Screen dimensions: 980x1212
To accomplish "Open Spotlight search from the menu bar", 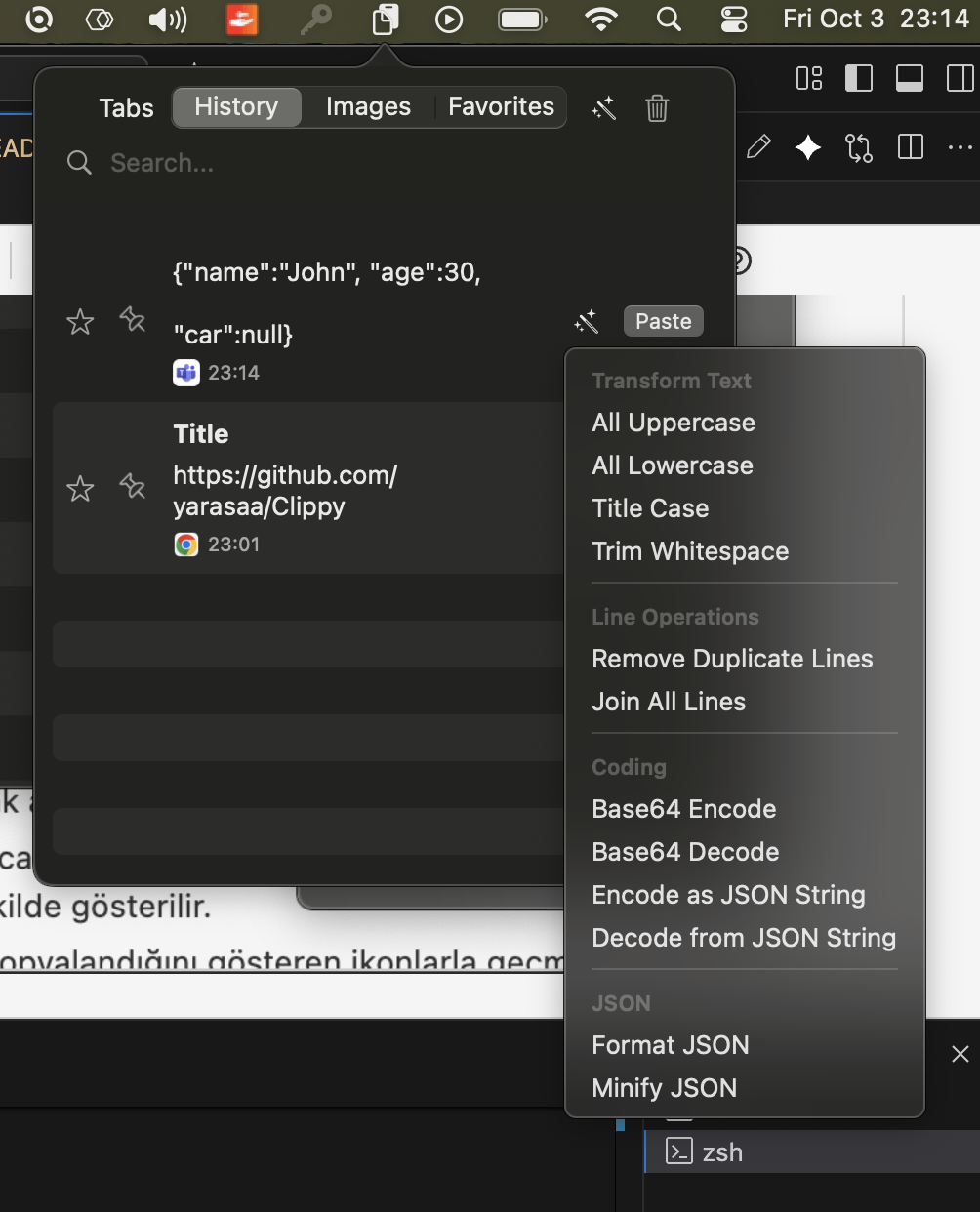I will click(670, 18).
